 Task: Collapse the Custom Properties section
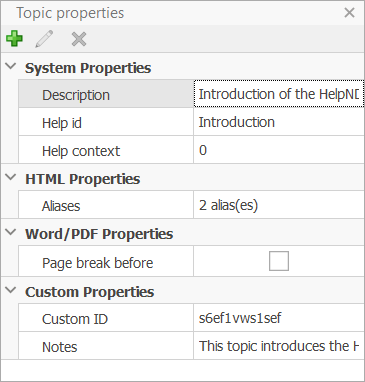click(11, 290)
